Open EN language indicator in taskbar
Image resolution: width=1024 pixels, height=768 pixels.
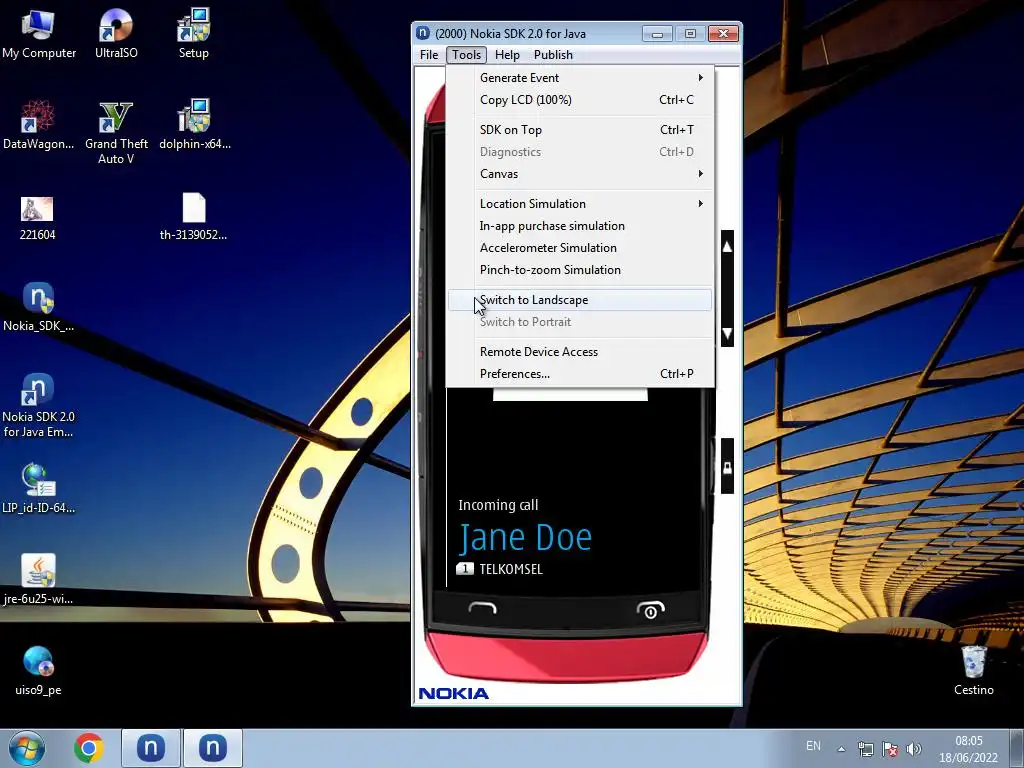[813, 746]
